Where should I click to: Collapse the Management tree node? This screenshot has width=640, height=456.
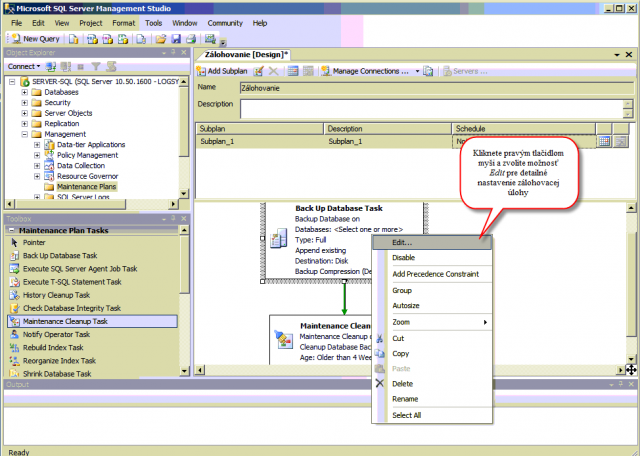pos(24,134)
